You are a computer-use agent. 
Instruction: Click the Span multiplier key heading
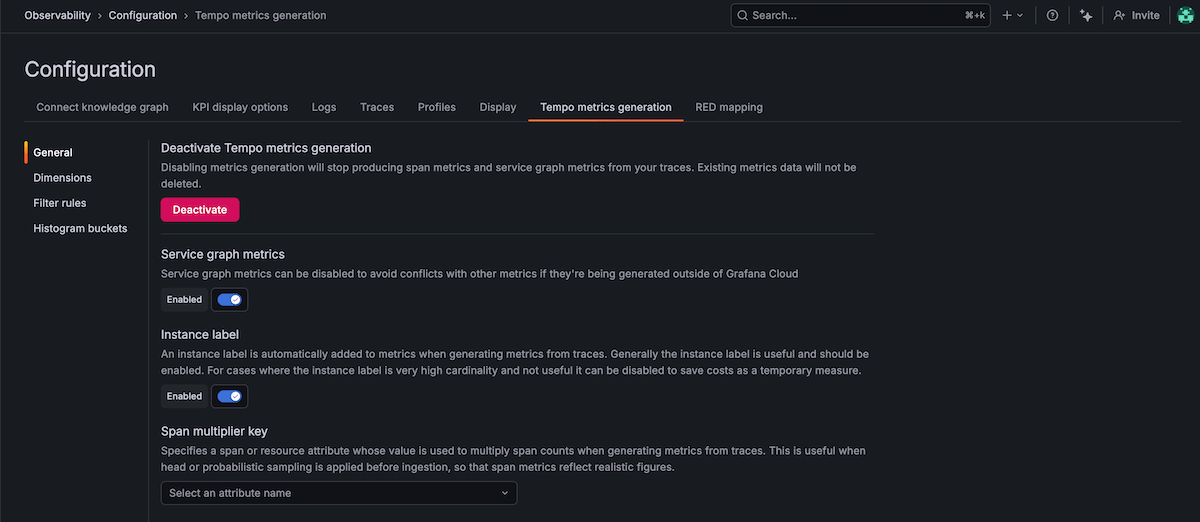pos(214,431)
